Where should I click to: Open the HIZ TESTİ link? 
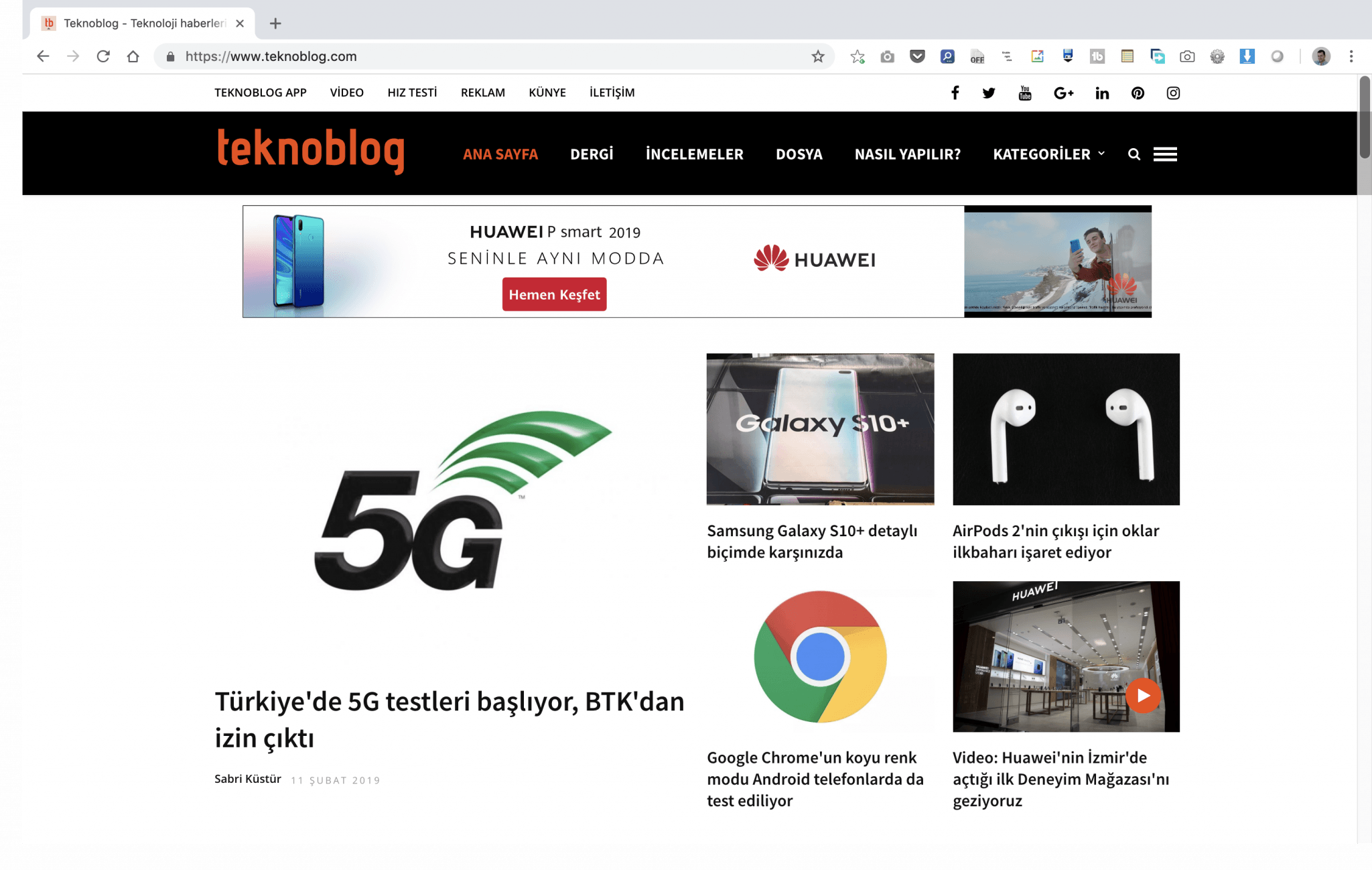[x=412, y=92]
